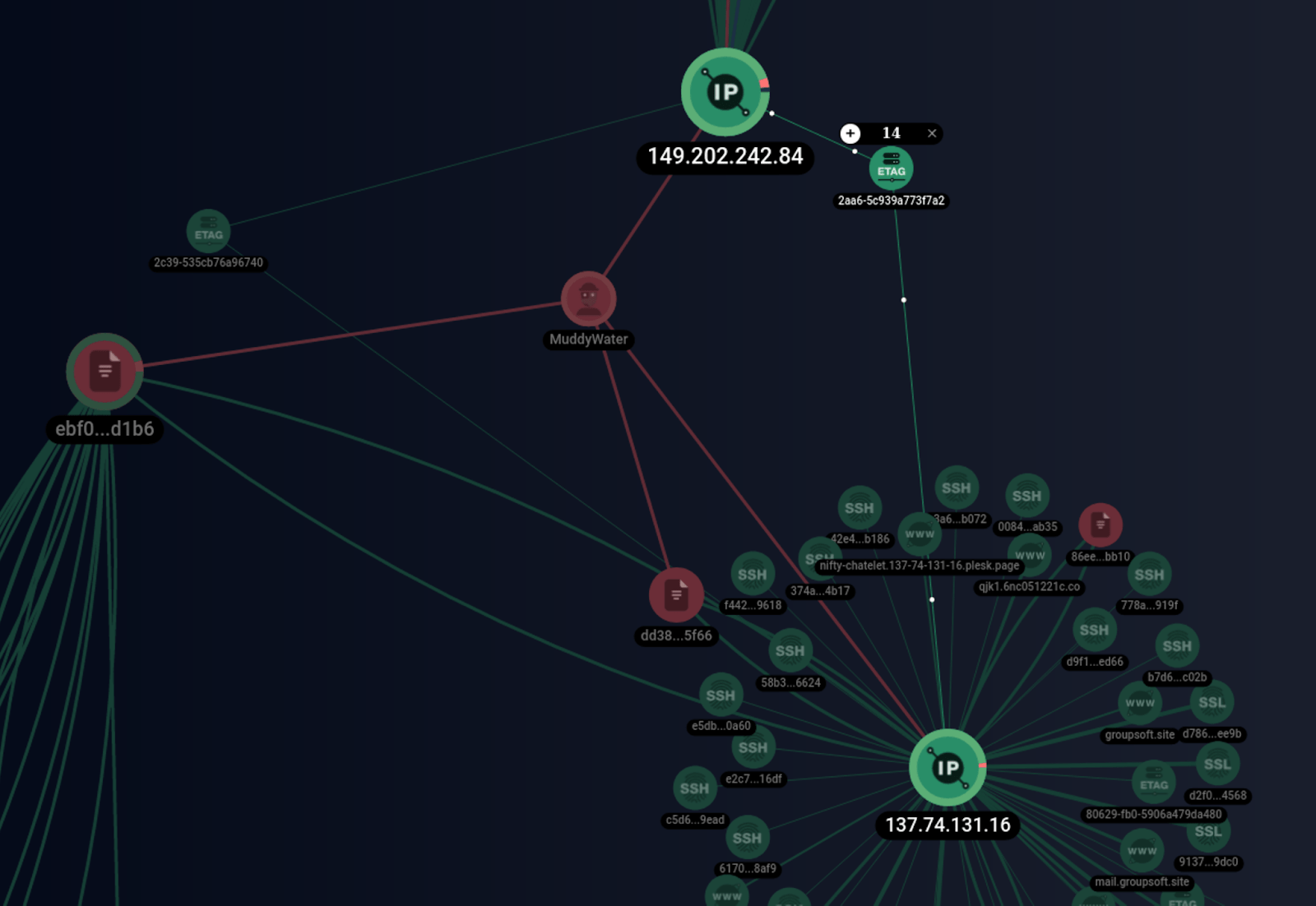Select the SSH node e2c7...16df
1316x906 pixels.
click(x=753, y=747)
